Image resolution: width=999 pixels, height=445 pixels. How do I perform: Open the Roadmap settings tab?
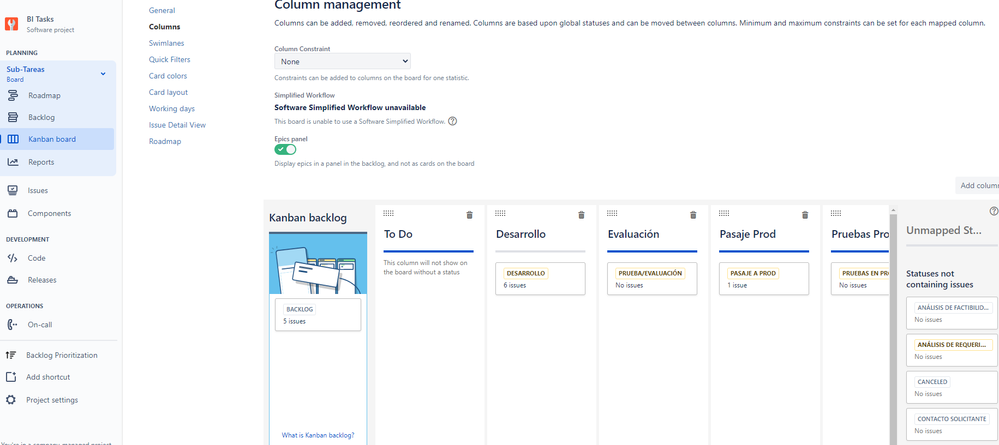point(165,142)
